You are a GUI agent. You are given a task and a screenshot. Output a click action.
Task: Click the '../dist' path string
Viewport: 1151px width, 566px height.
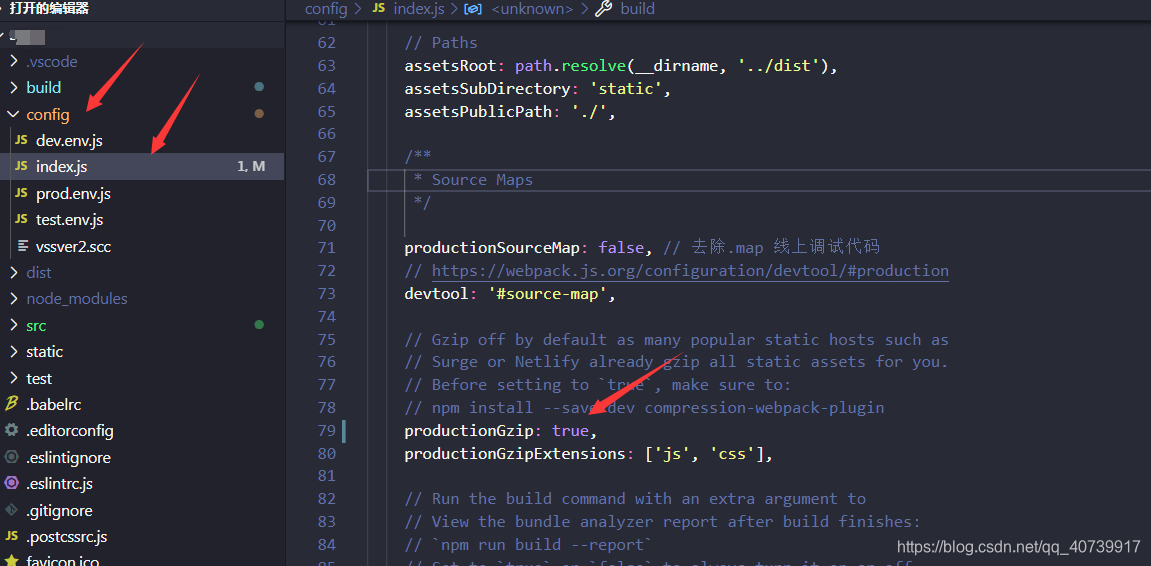click(777, 65)
